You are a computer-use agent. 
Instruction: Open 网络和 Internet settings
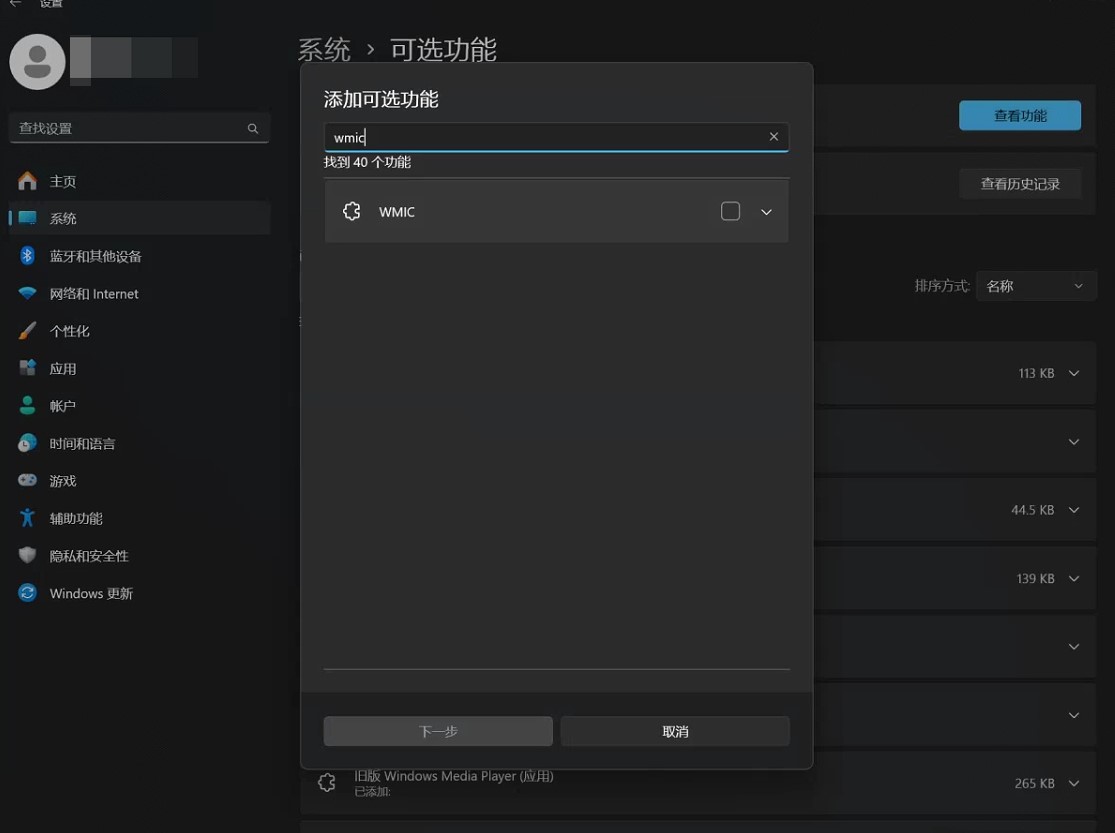coord(139,294)
